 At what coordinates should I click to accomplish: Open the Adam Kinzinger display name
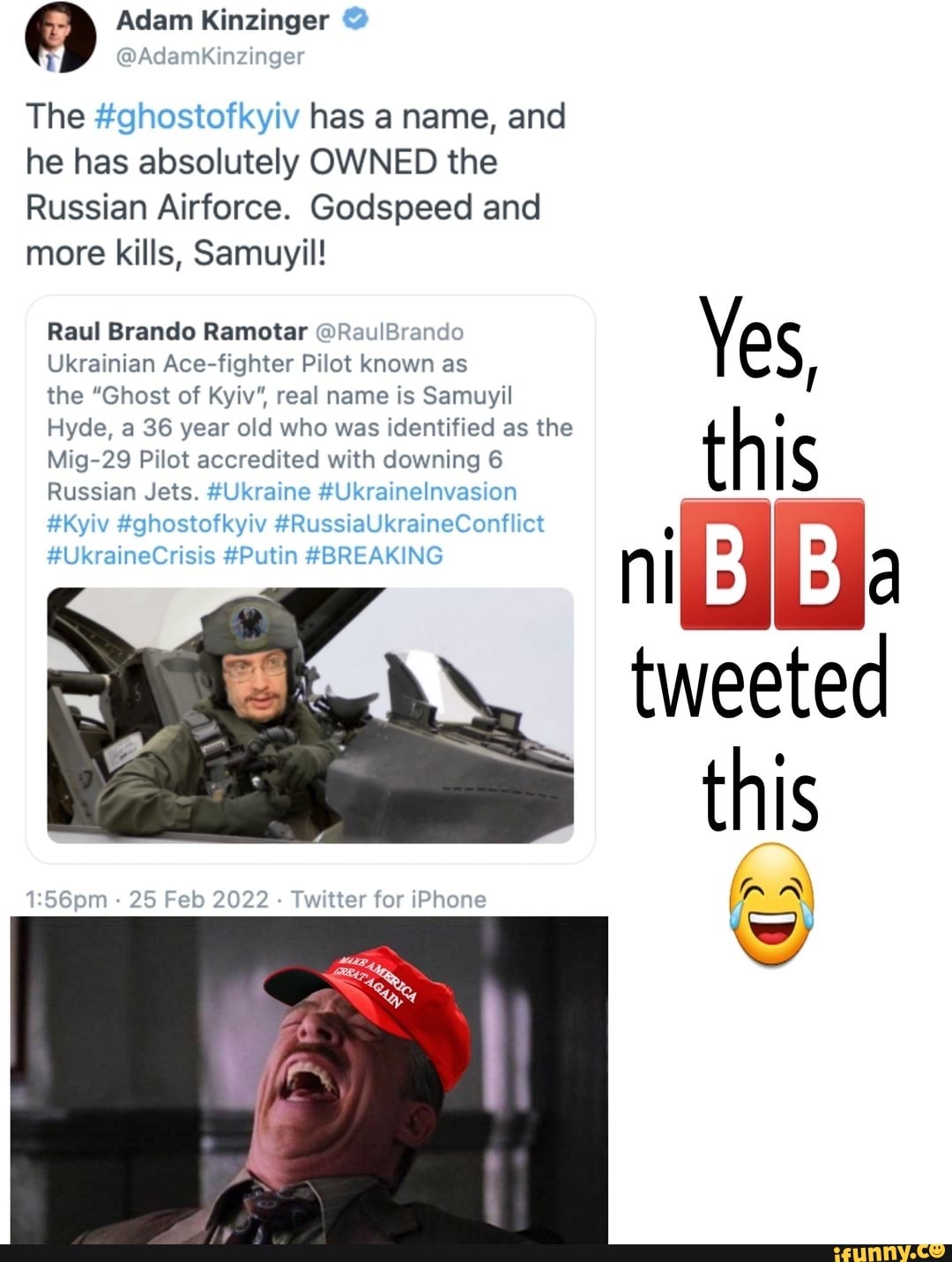(222, 20)
